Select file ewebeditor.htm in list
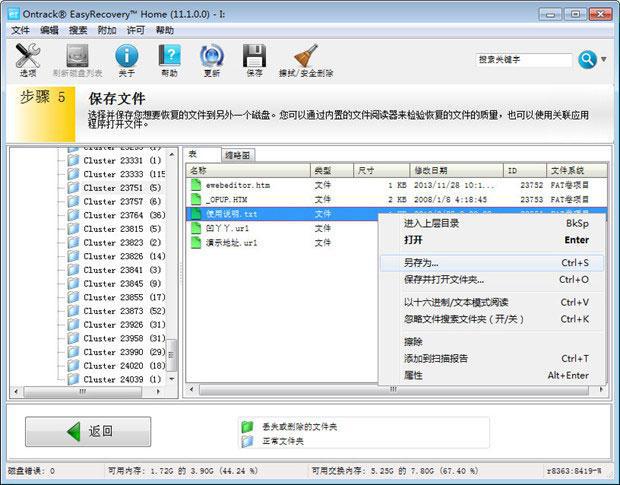Screen dimensions: 620x485 (x=397, y=185)
